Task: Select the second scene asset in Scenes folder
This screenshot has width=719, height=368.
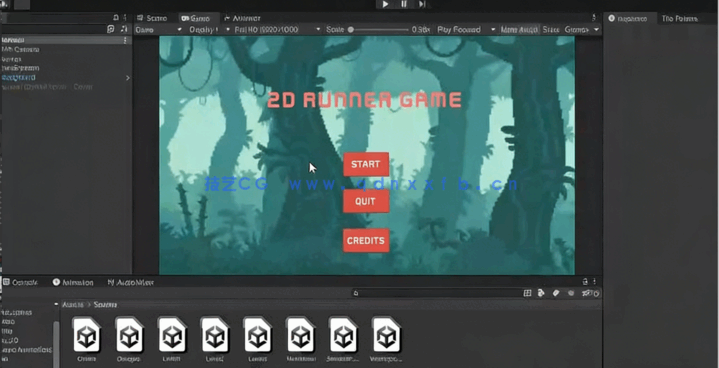Action: (129, 339)
